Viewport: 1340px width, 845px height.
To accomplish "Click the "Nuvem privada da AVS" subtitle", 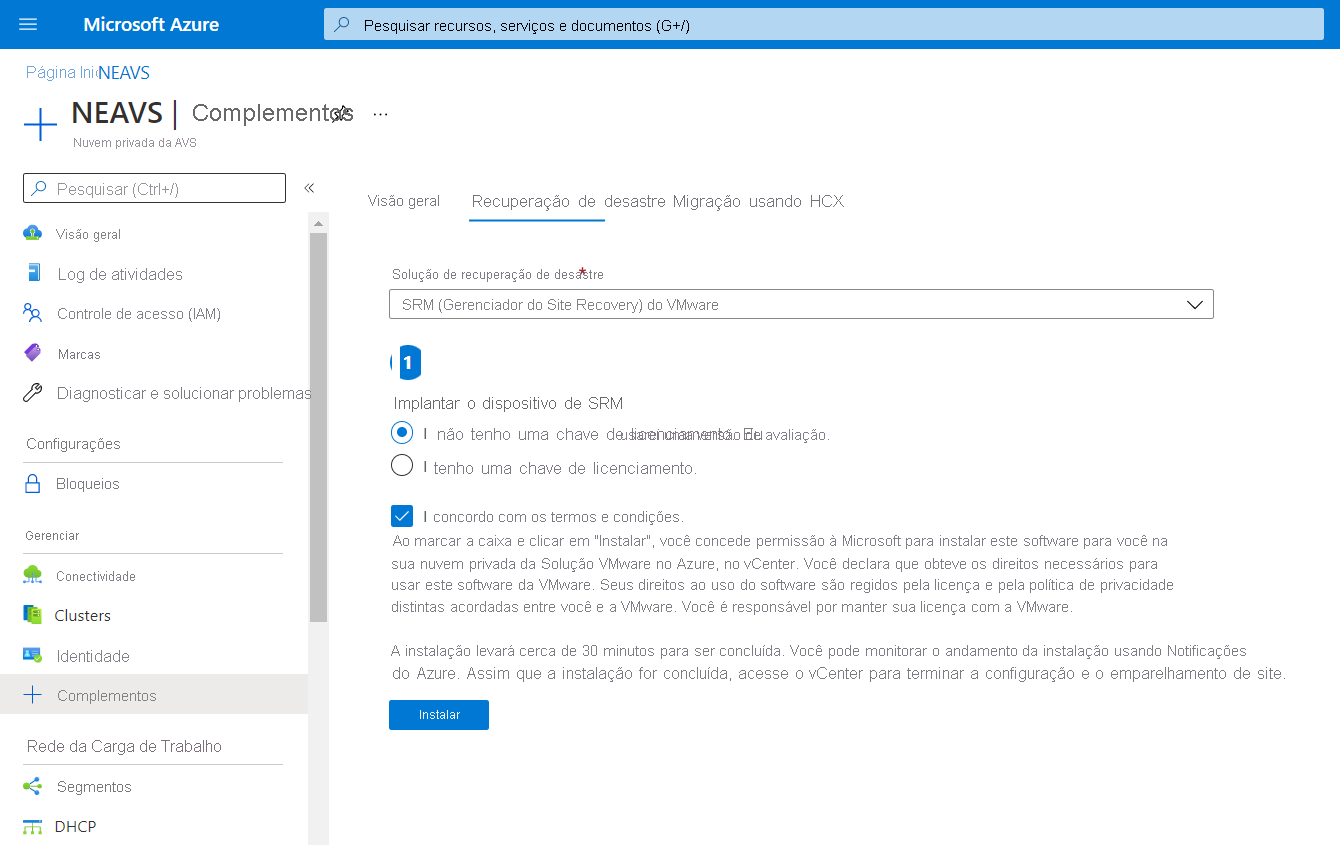I will tap(135, 143).
